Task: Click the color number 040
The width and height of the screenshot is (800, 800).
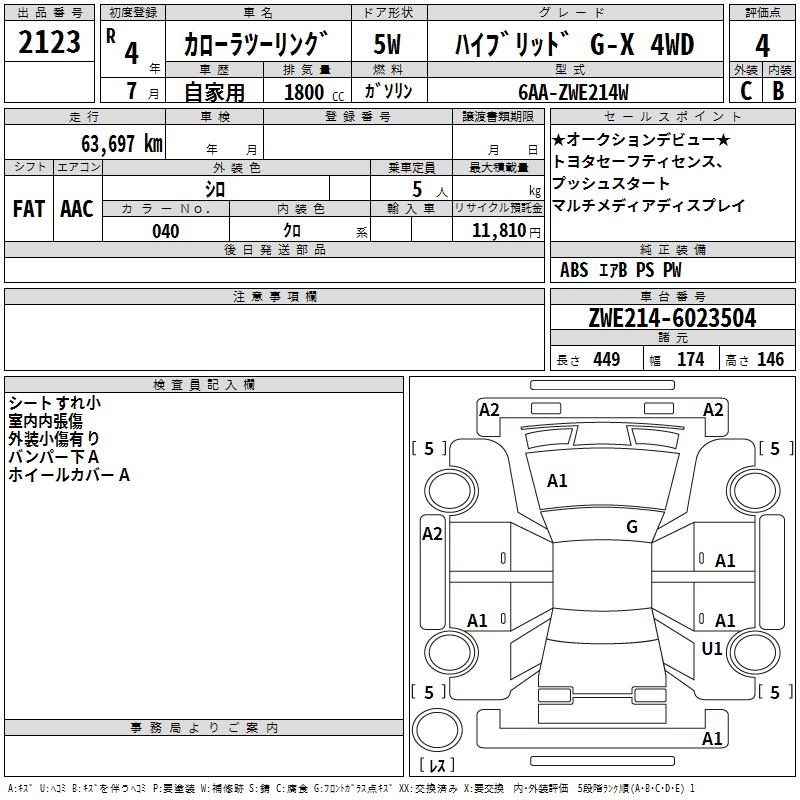Action: click(x=166, y=231)
